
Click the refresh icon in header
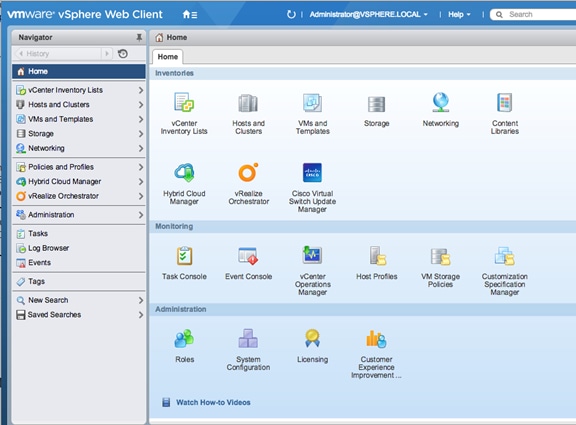pos(291,14)
